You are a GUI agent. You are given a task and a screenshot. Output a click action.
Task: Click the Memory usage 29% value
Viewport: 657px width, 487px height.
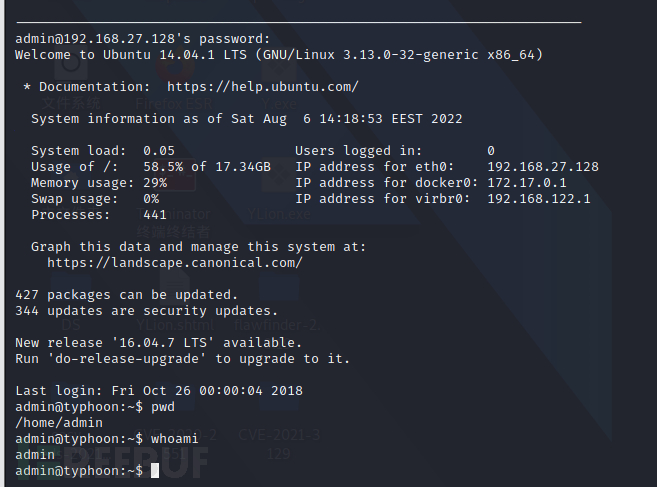(x=155, y=183)
